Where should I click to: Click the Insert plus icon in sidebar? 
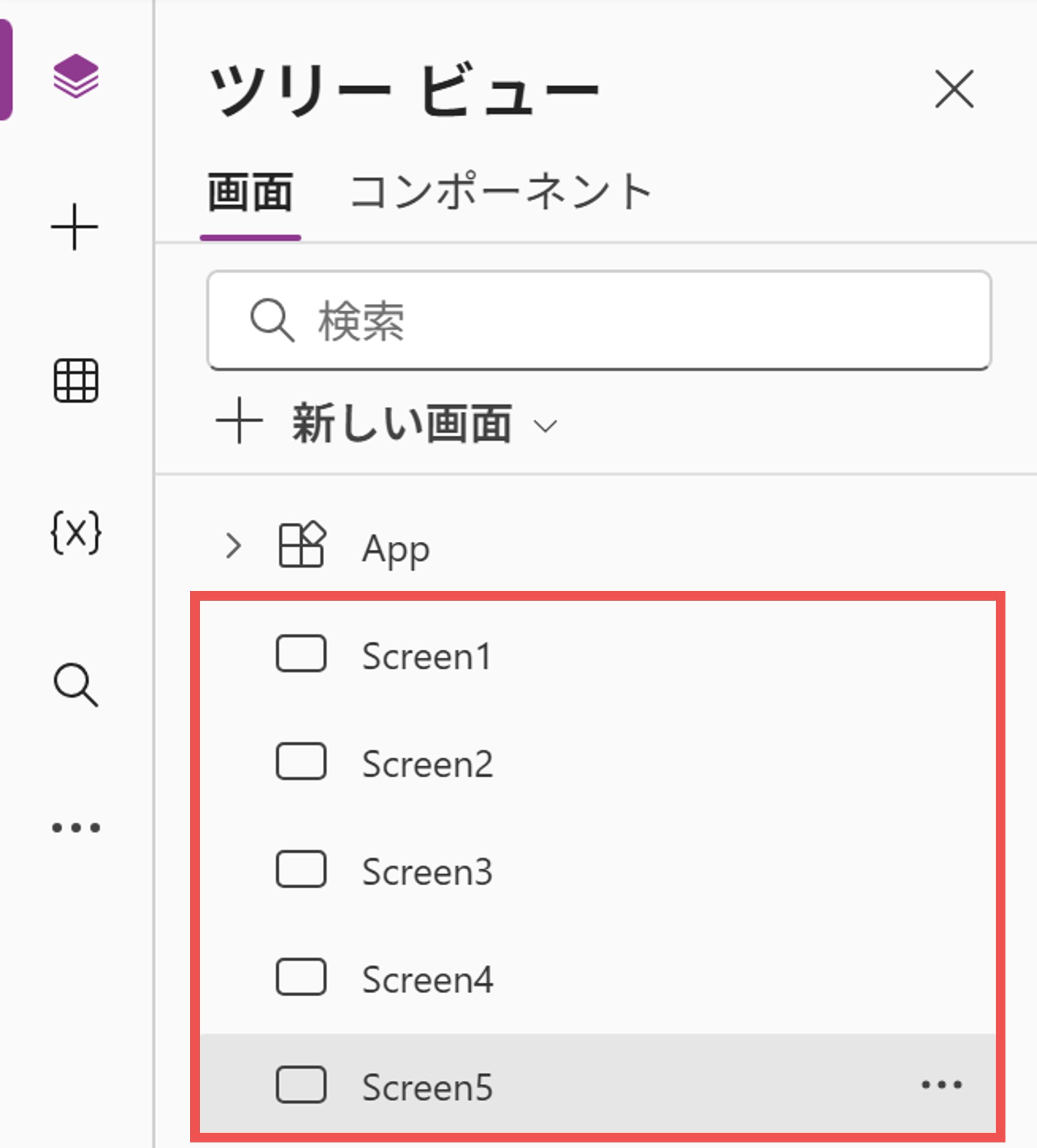(x=75, y=227)
